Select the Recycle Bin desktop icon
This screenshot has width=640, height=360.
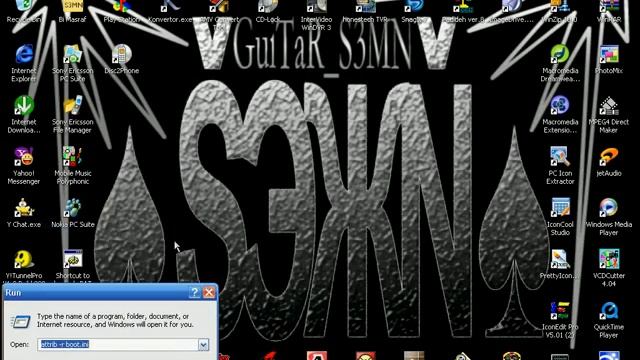[24, 10]
